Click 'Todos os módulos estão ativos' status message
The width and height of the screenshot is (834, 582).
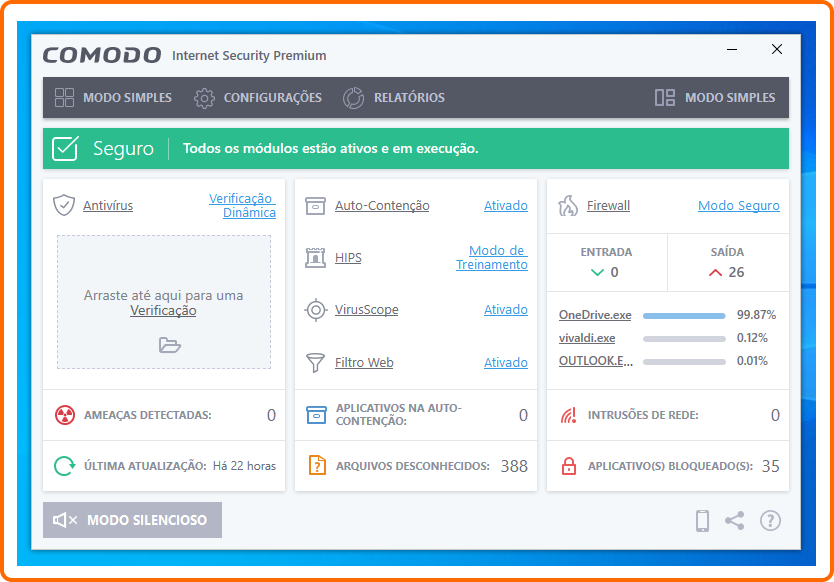tap(331, 148)
